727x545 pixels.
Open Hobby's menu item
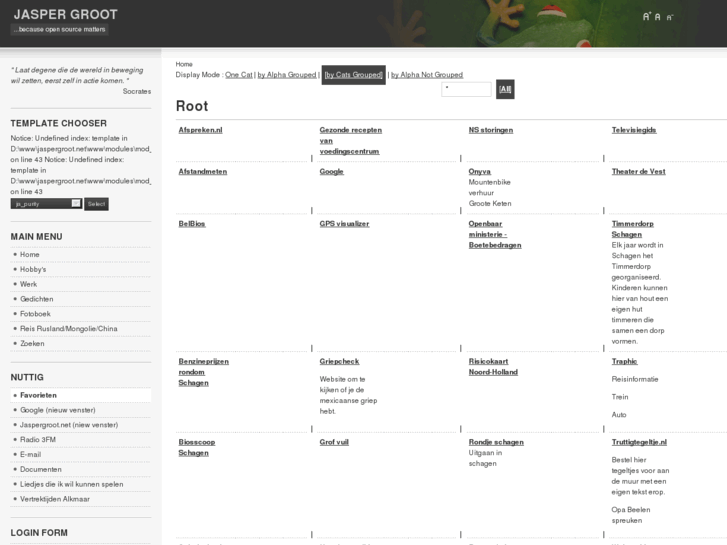(x=33, y=269)
